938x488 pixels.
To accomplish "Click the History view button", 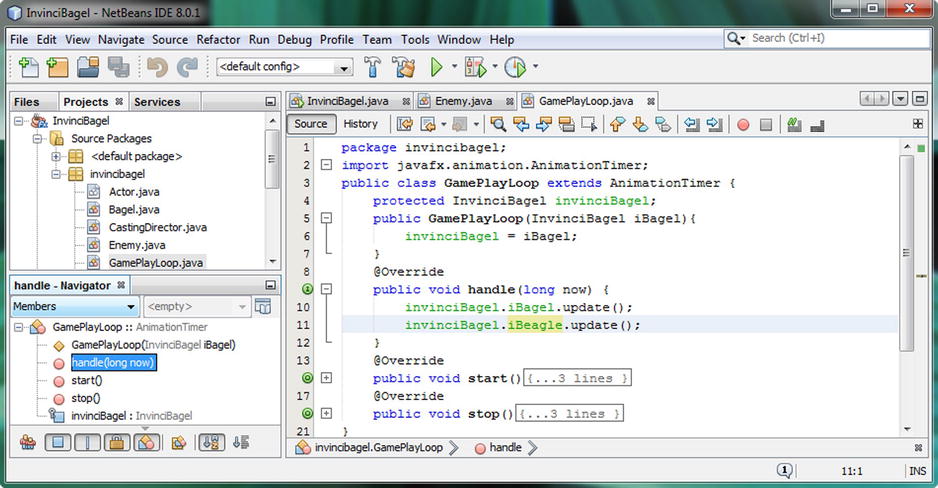I will coord(360,124).
